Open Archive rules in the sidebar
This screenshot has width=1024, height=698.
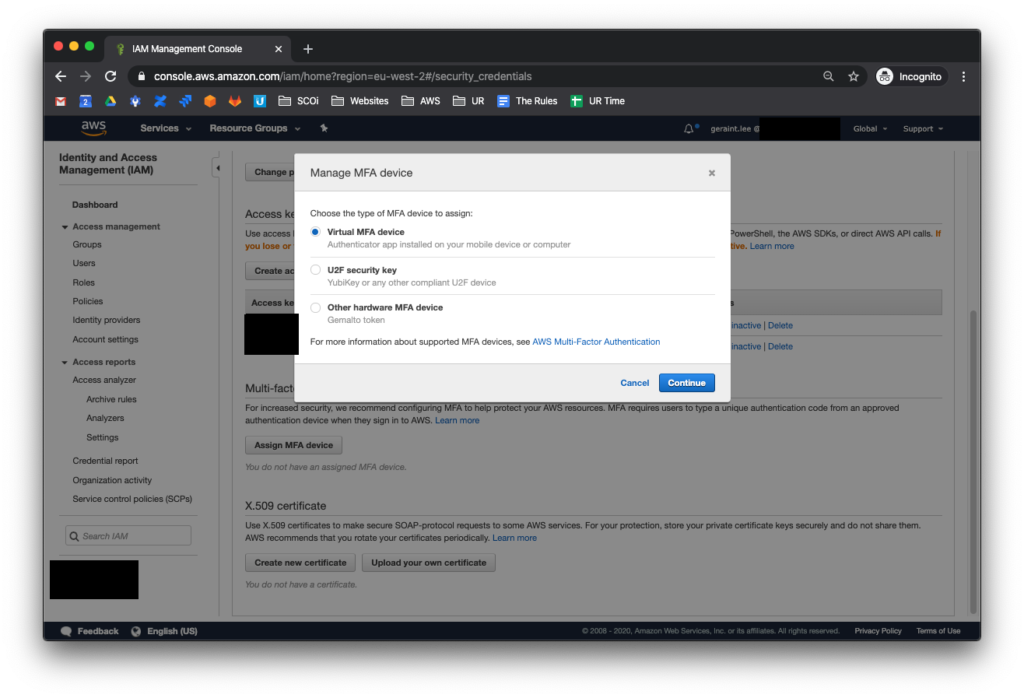tap(111, 400)
